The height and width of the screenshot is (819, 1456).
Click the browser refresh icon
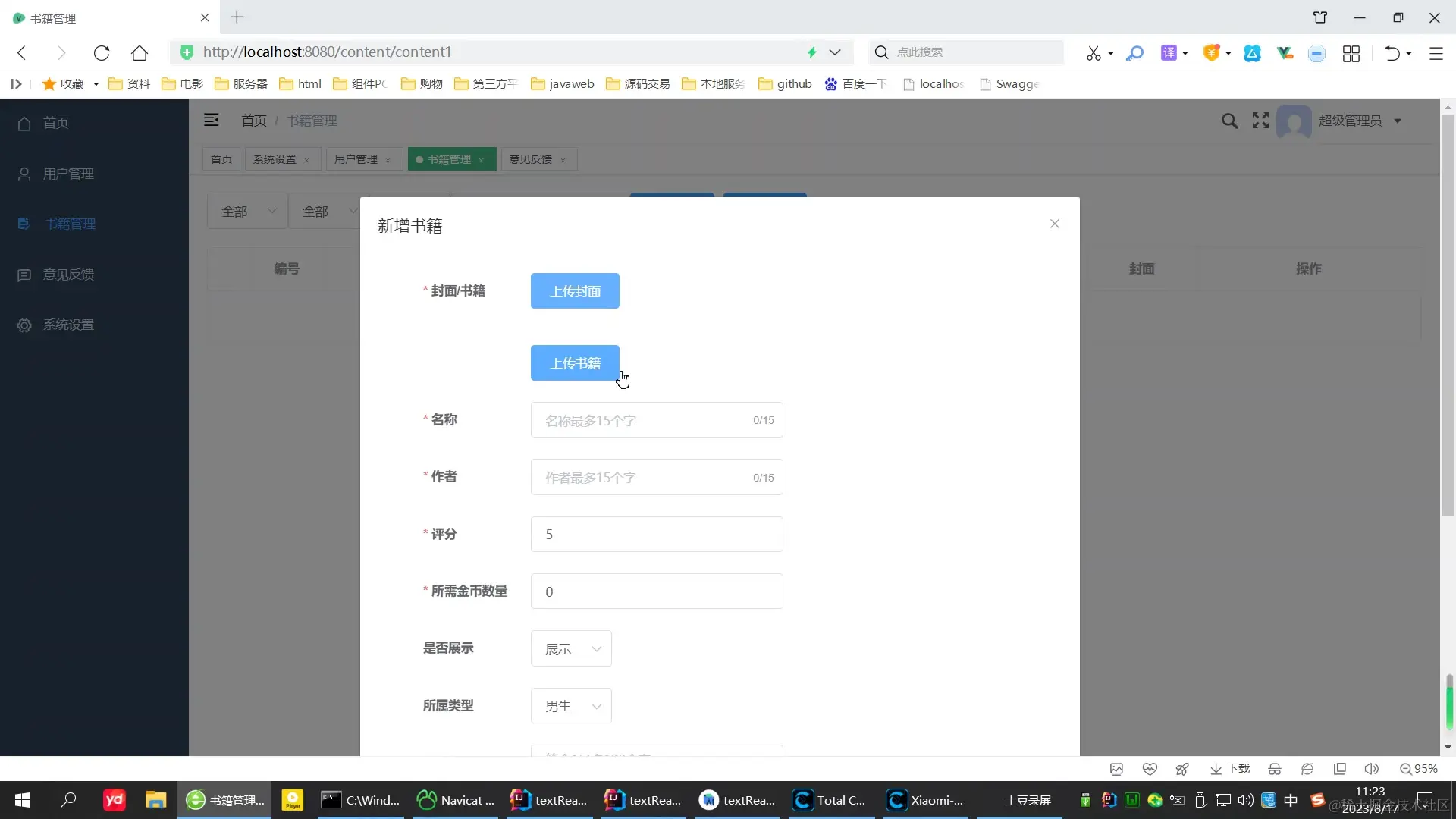pyautogui.click(x=102, y=52)
